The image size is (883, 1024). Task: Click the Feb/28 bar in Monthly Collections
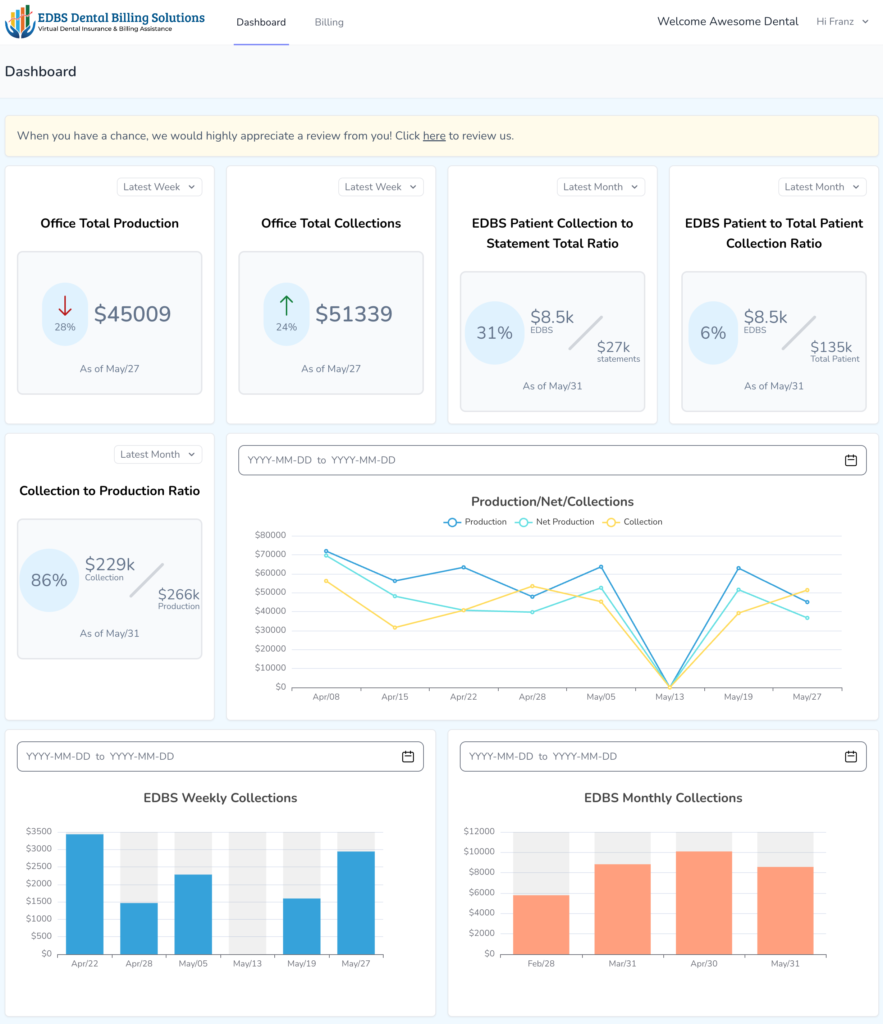[x=541, y=925]
